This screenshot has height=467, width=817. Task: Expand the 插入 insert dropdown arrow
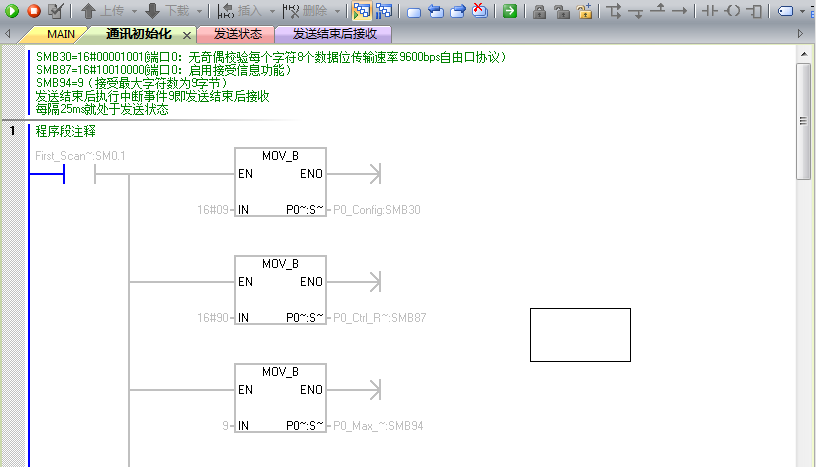(272, 11)
